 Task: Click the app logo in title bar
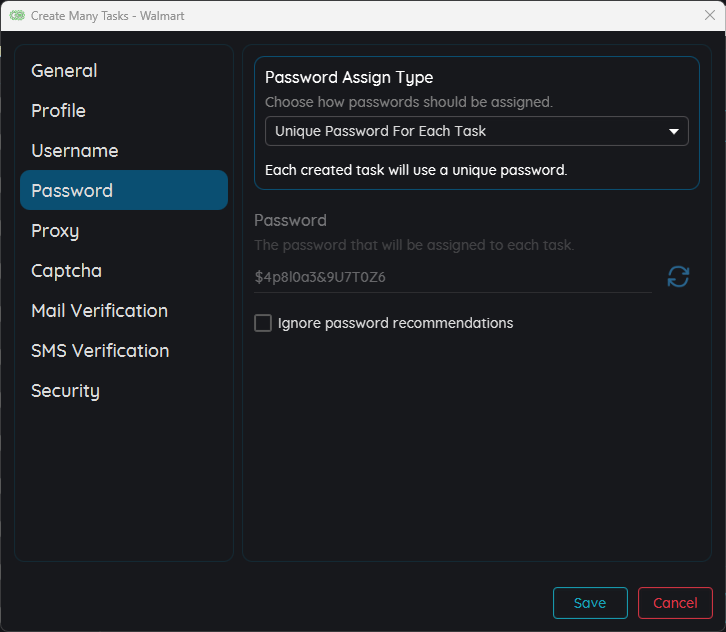pyautogui.click(x=17, y=16)
